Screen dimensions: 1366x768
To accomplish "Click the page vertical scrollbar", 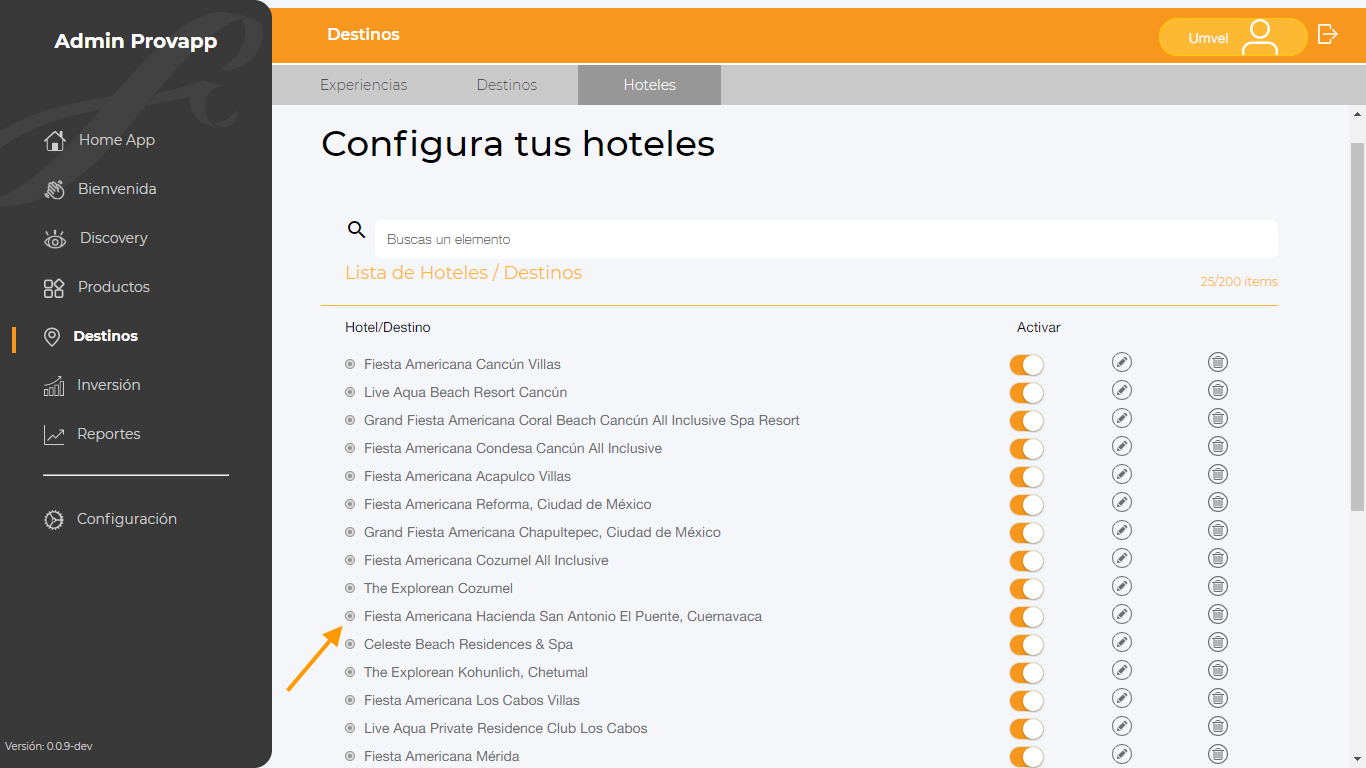I will click(x=1357, y=326).
